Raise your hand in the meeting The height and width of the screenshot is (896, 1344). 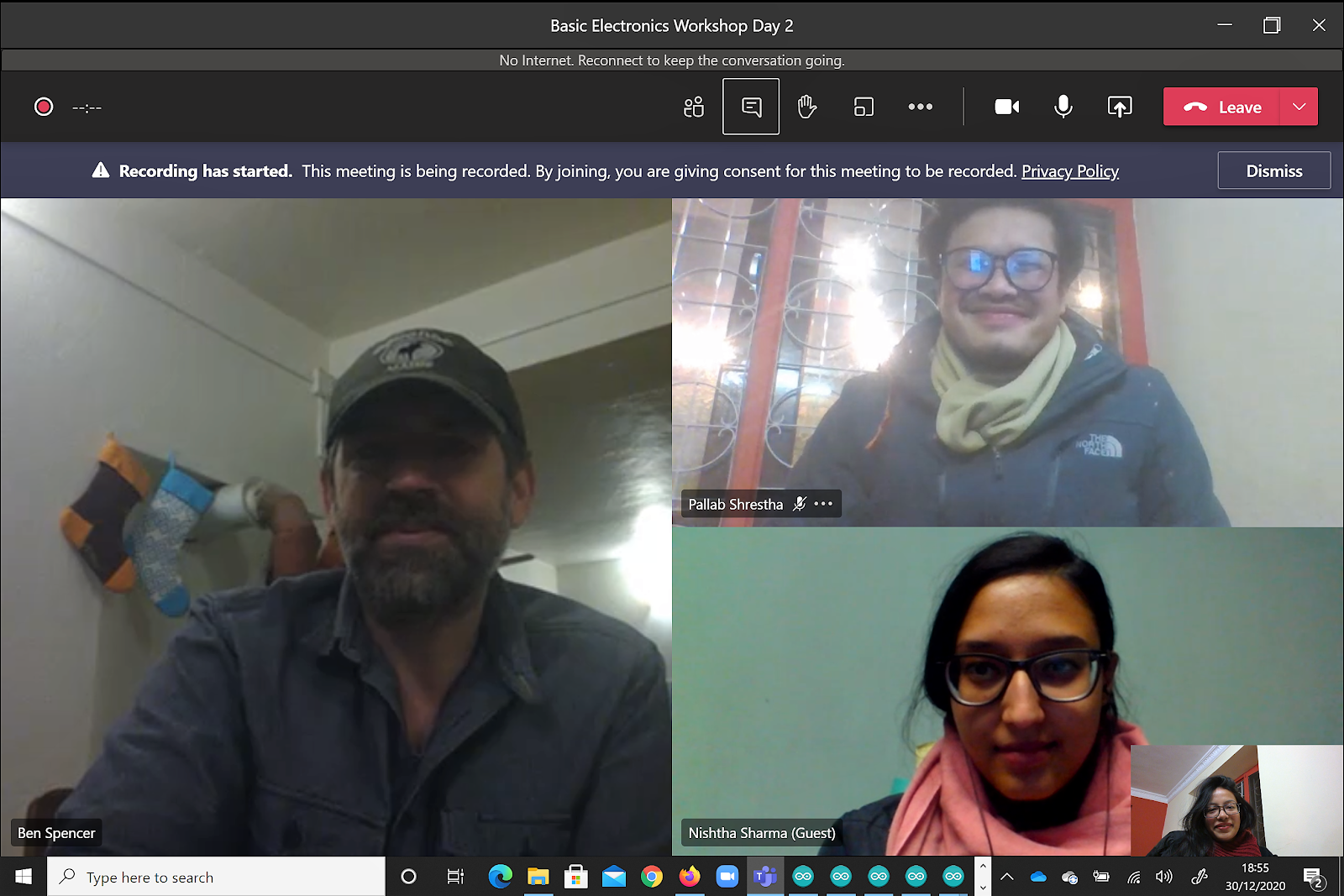pos(806,107)
